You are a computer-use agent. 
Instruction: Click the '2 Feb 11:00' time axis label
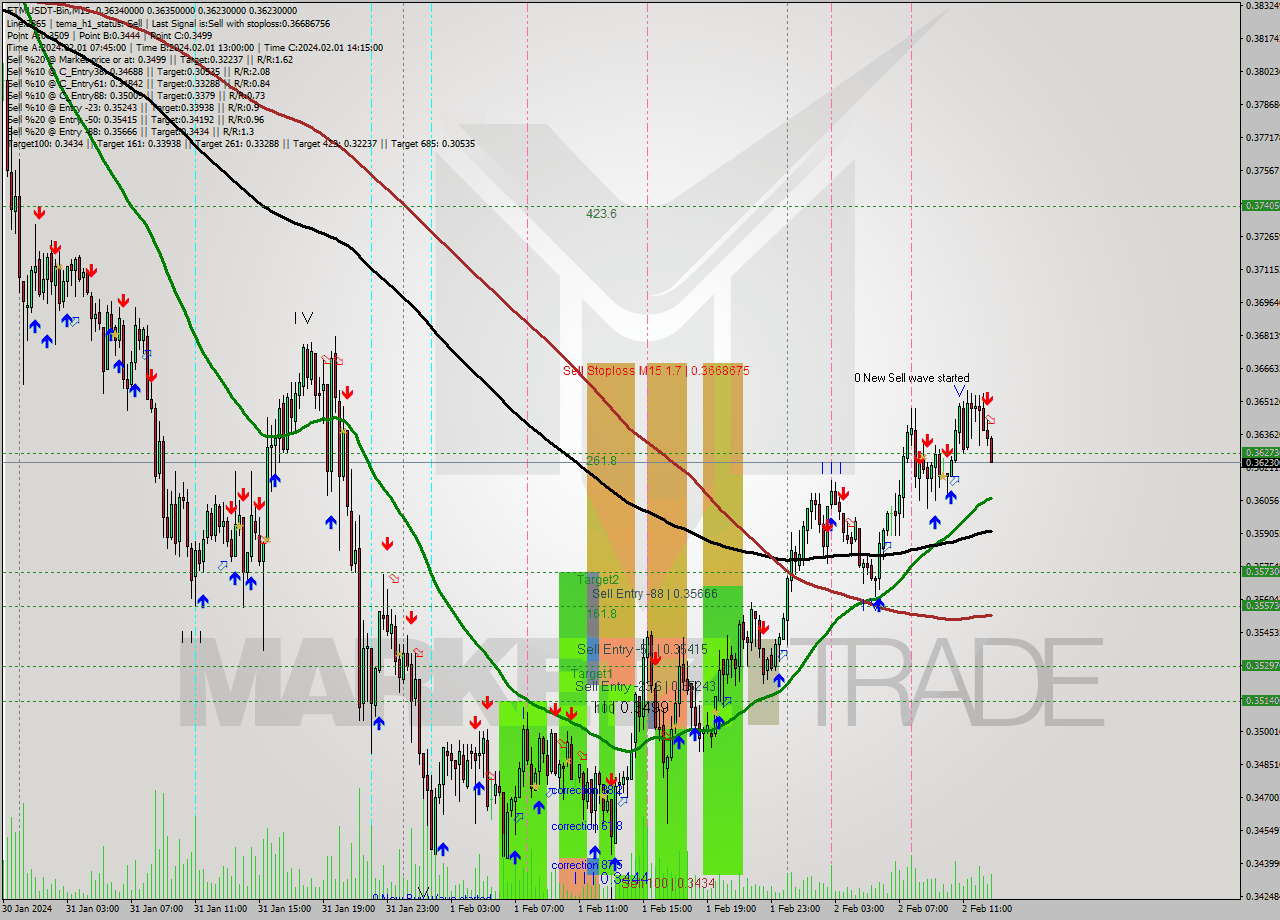pyautogui.click(x=987, y=909)
